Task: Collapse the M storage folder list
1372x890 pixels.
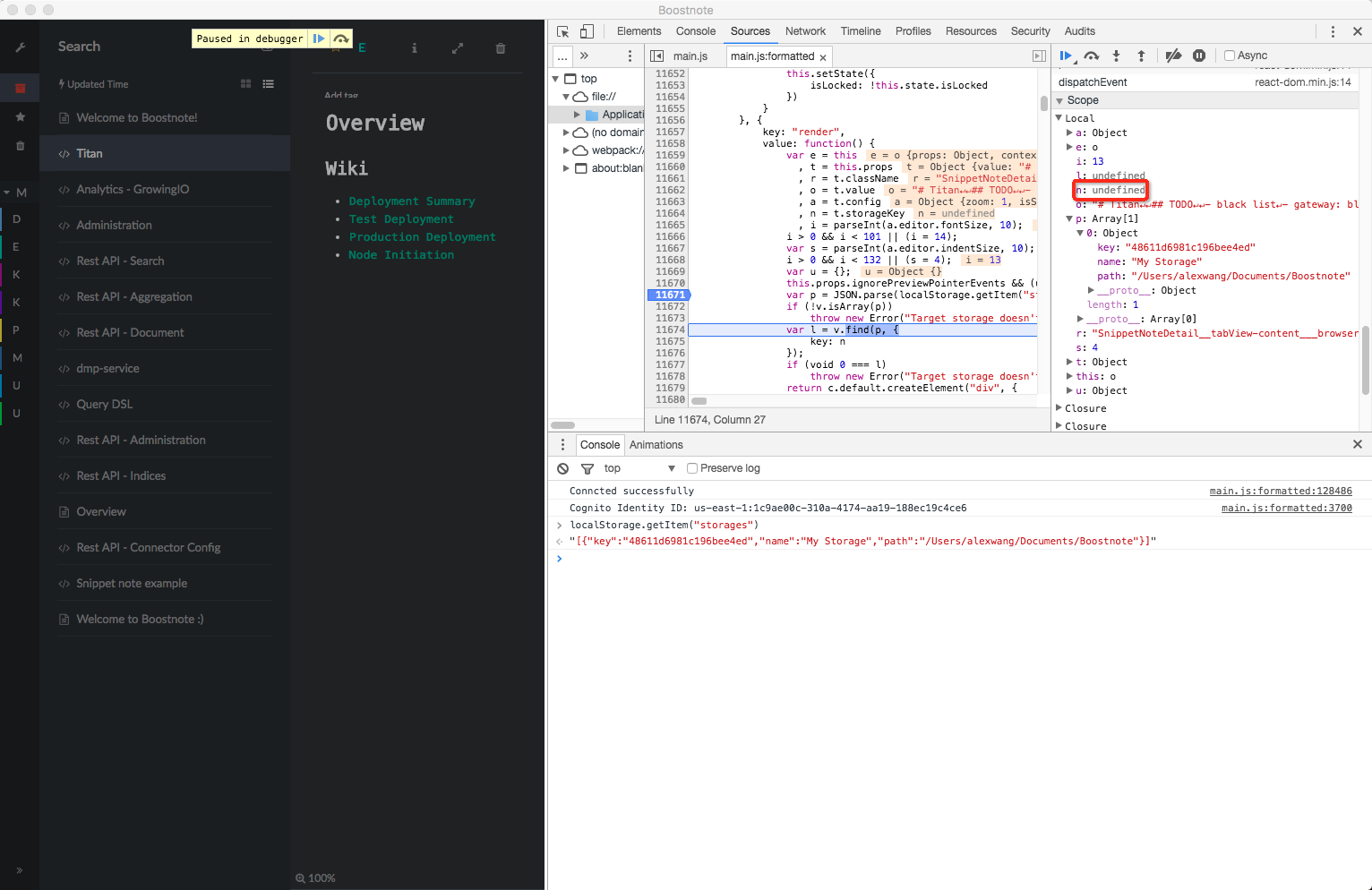Action: [7, 193]
